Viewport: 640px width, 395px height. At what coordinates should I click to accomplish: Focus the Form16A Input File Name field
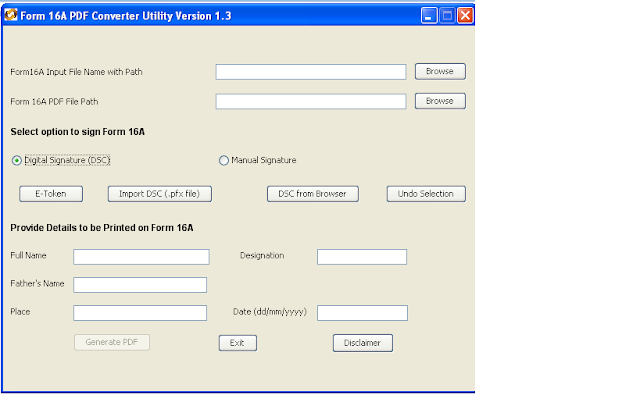[311, 72]
